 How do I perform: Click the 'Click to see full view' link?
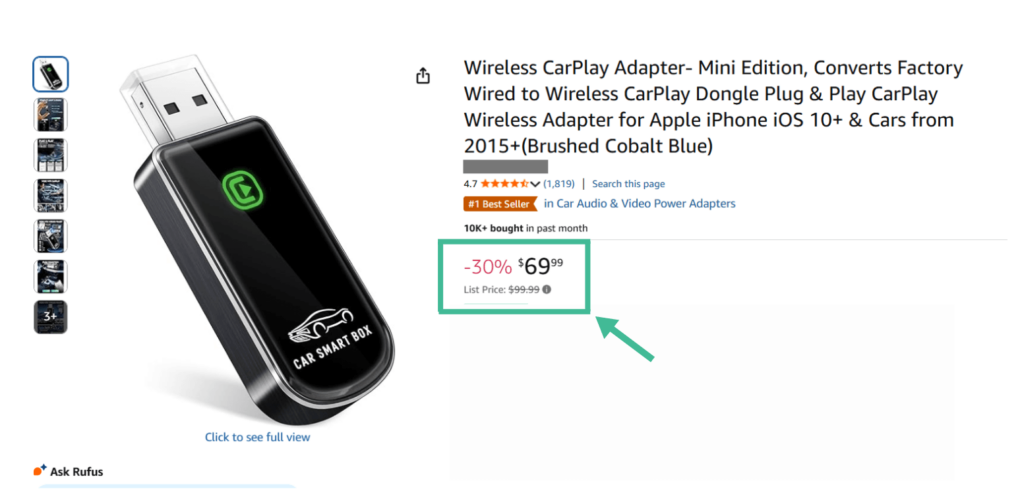point(257,437)
